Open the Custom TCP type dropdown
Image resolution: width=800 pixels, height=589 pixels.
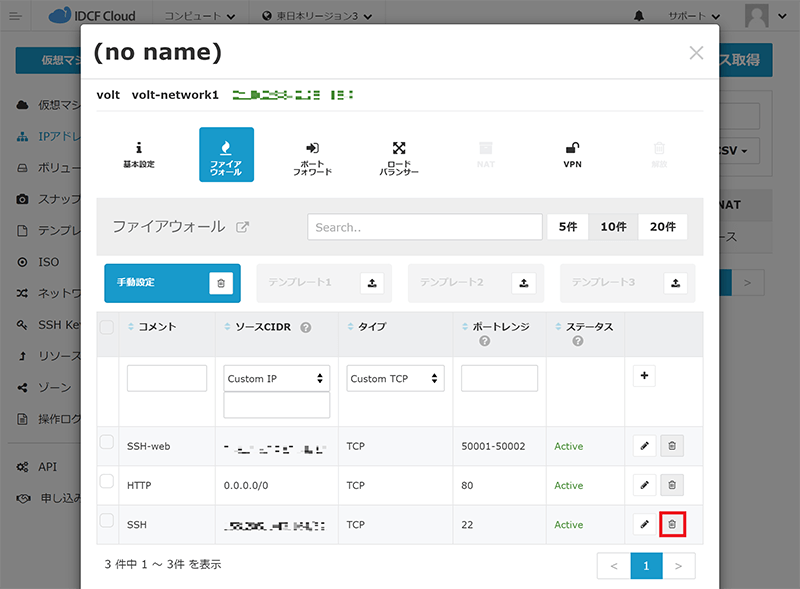click(395, 378)
